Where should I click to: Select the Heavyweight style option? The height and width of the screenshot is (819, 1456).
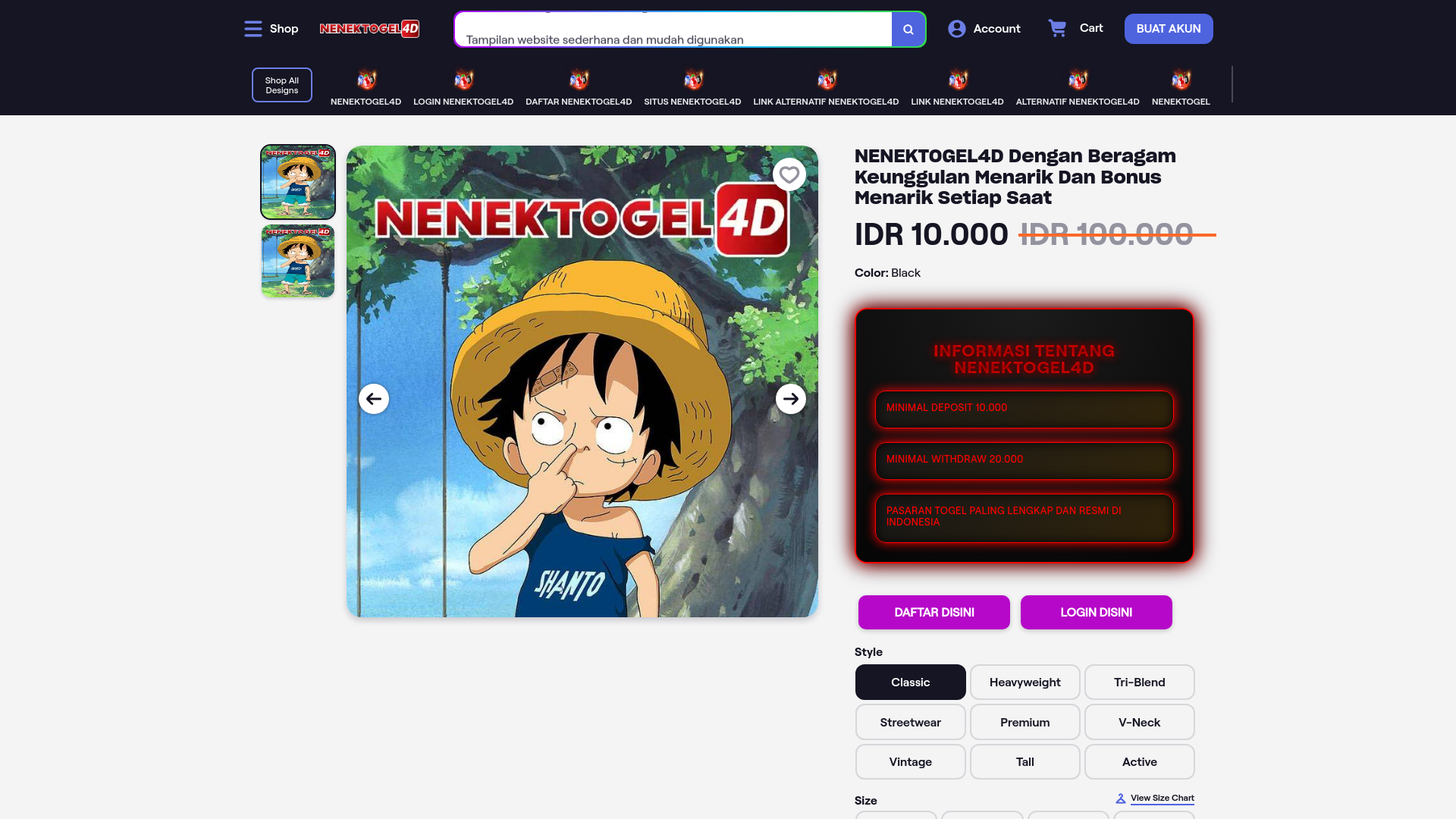(1025, 682)
